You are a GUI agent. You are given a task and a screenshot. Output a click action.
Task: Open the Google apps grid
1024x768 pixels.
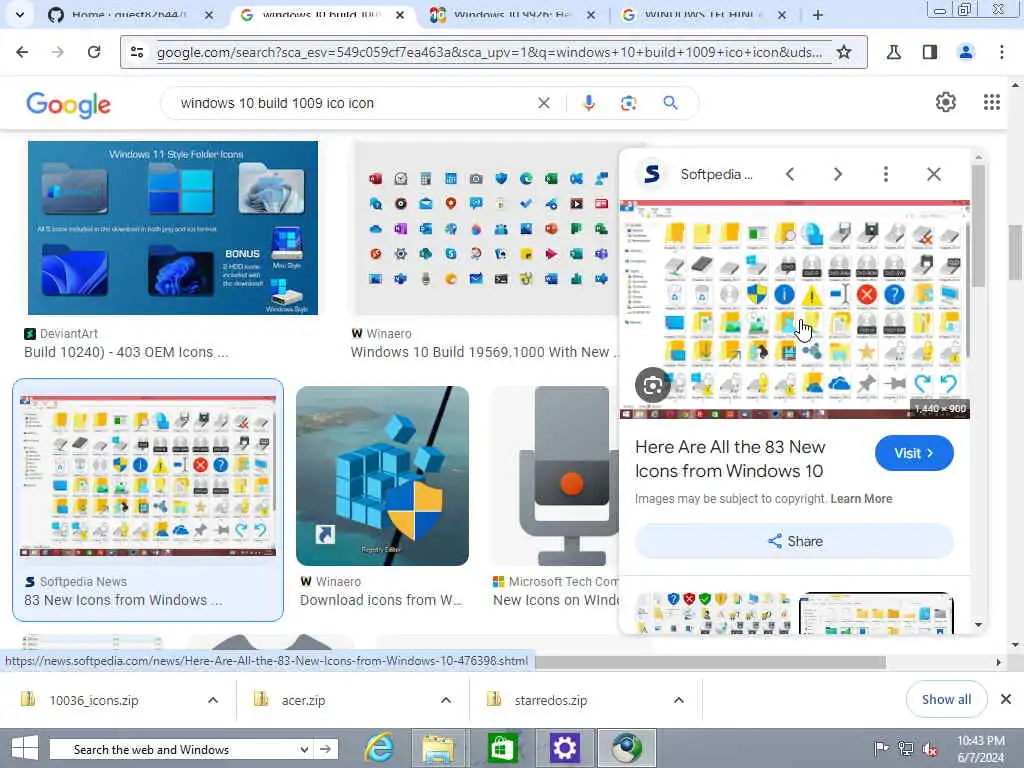992,102
